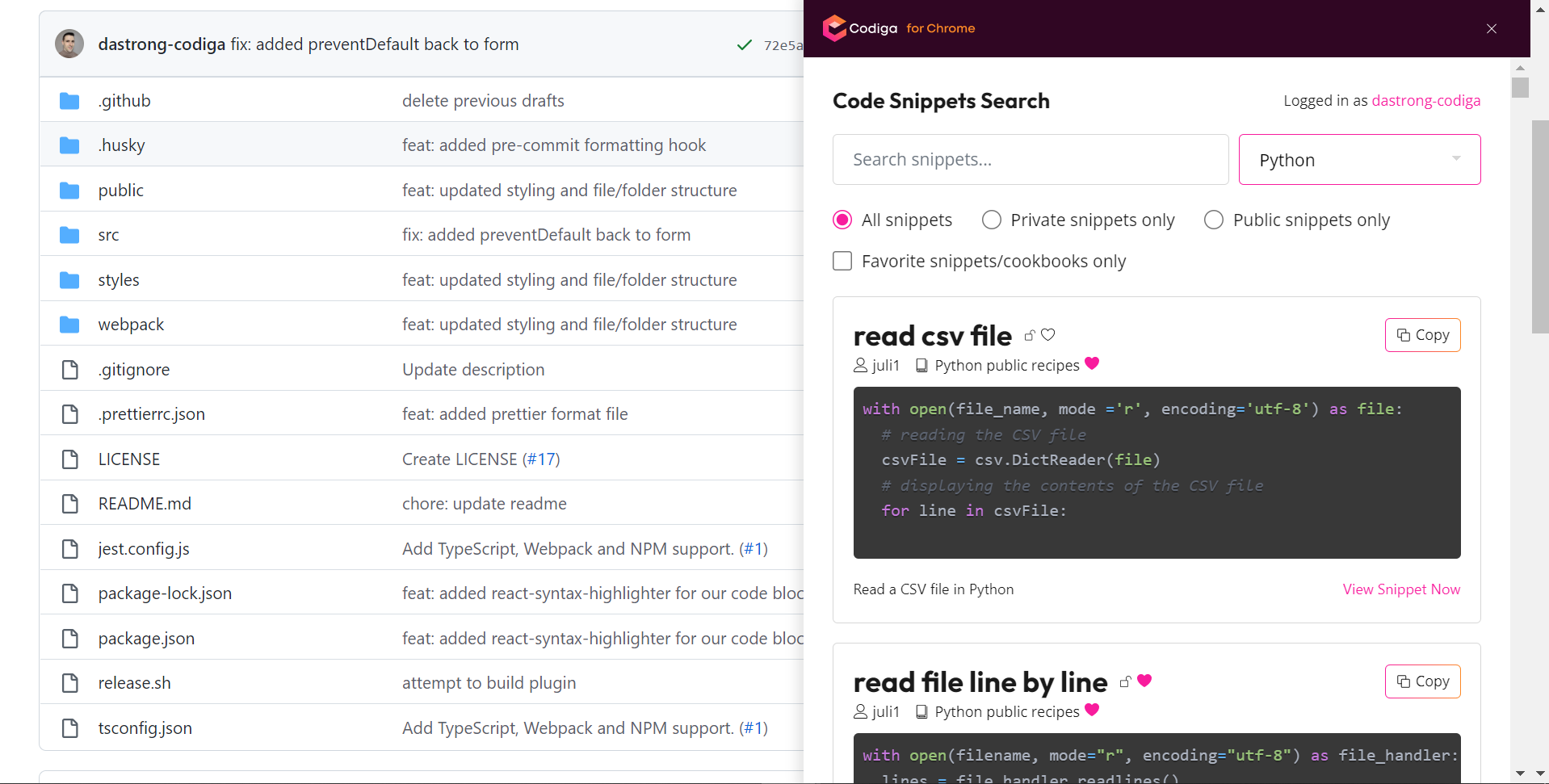
Task: Click the public folder icon
Action: pos(69,191)
